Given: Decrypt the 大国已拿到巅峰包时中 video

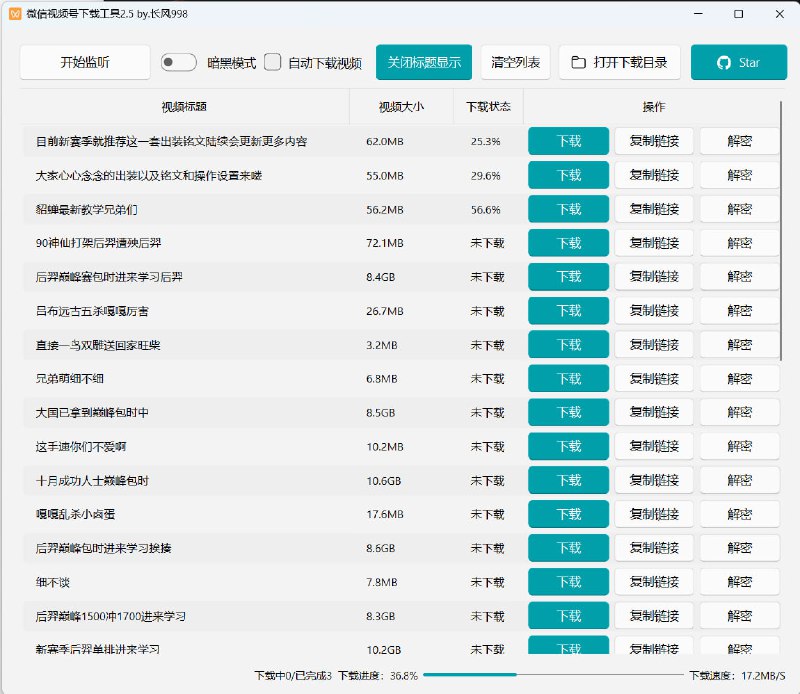Looking at the screenshot, I should 741,412.
